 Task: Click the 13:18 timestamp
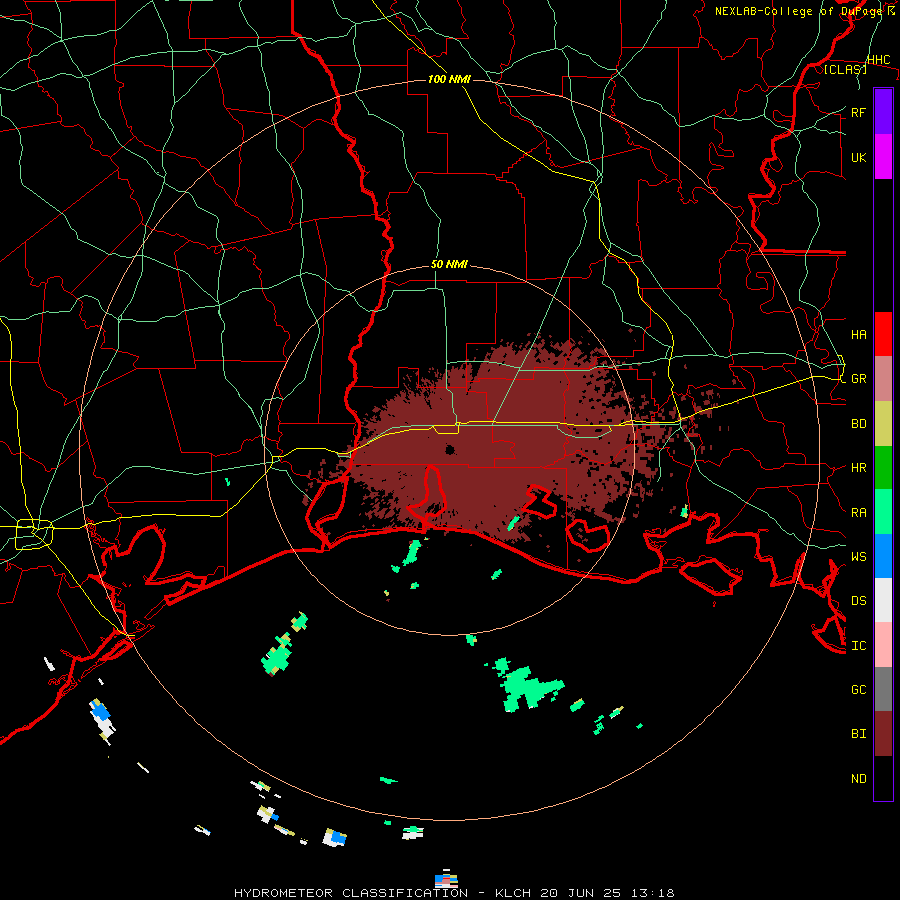point(654,893)
